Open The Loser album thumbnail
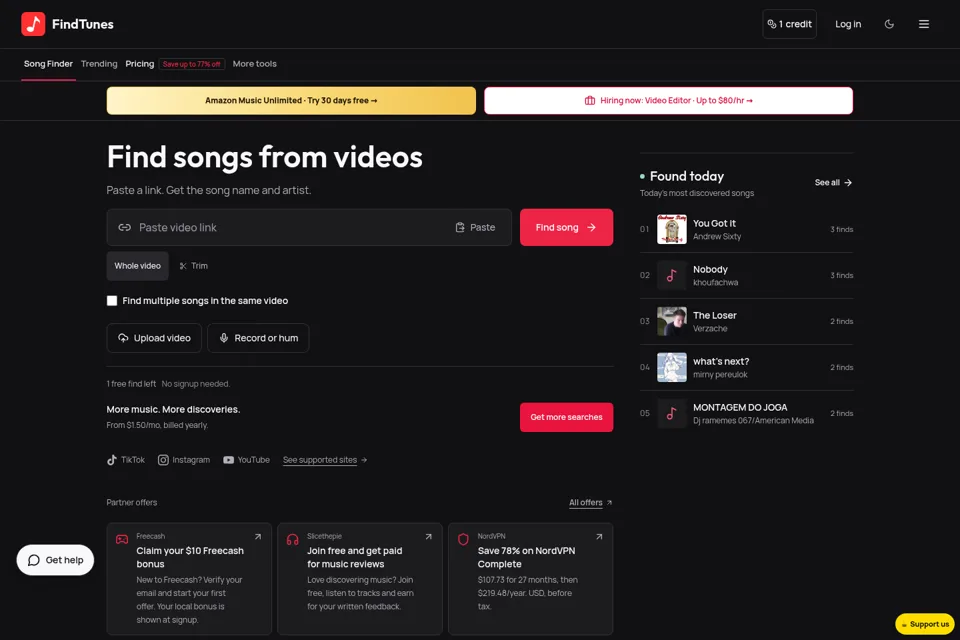The height and width of the screenshot is (640, 960). 672,322
